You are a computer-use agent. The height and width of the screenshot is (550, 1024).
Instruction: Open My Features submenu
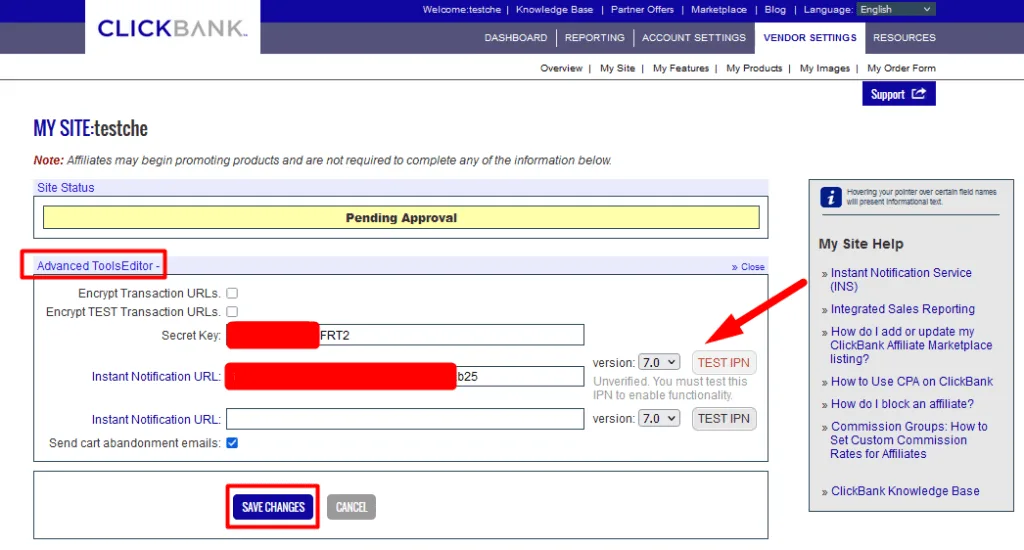[680, 68]
